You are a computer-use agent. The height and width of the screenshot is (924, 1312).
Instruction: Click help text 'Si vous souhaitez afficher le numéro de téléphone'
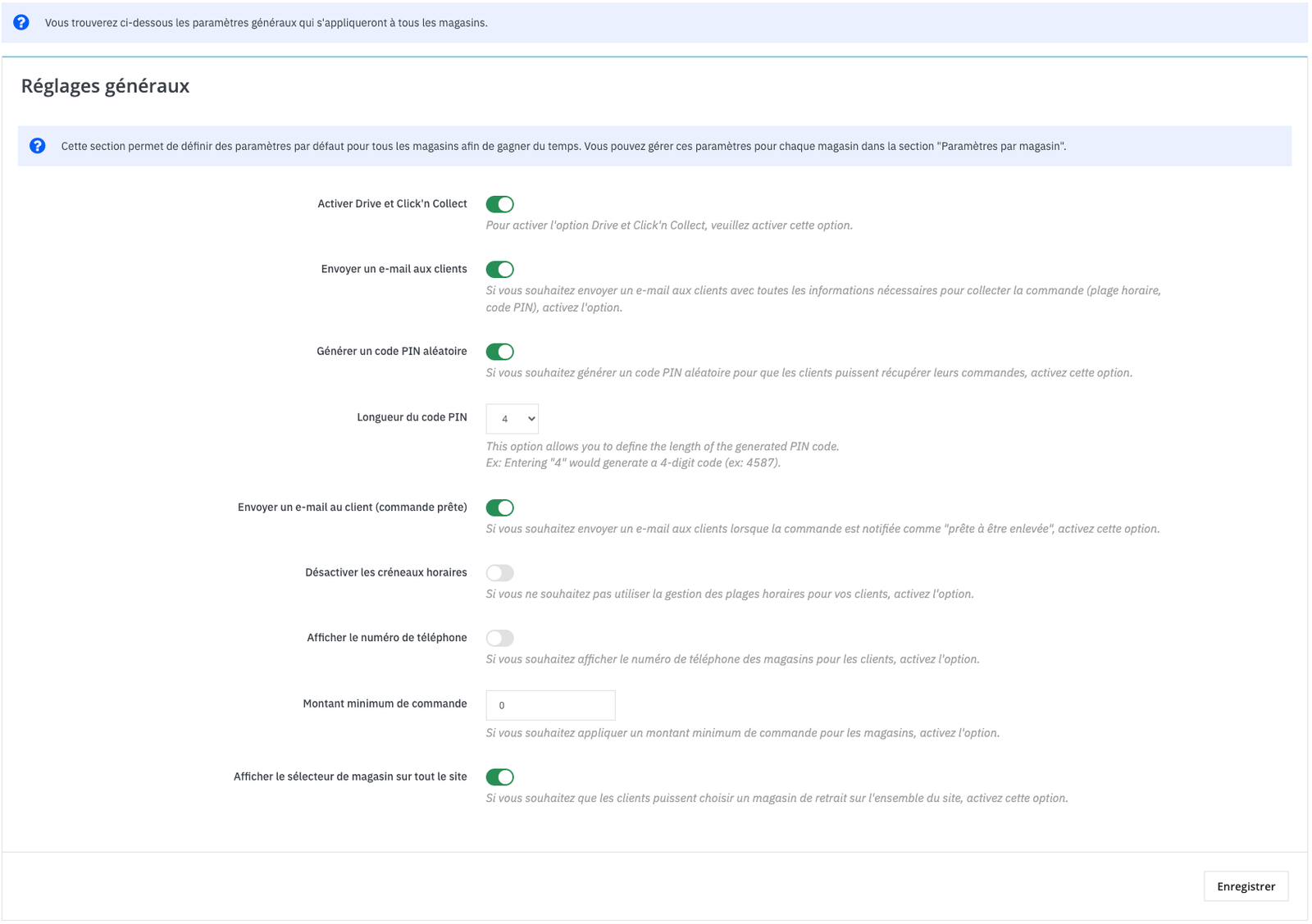point(733,659)
